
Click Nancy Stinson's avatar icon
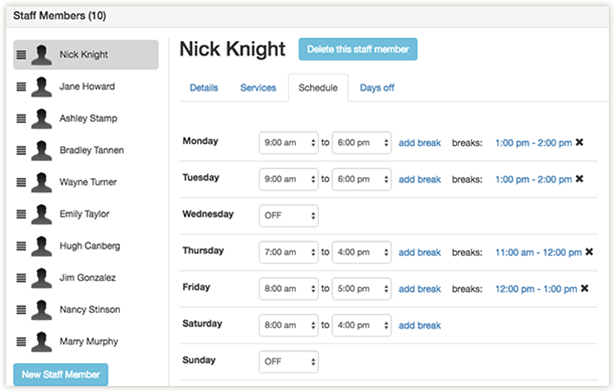pos(41,310)
